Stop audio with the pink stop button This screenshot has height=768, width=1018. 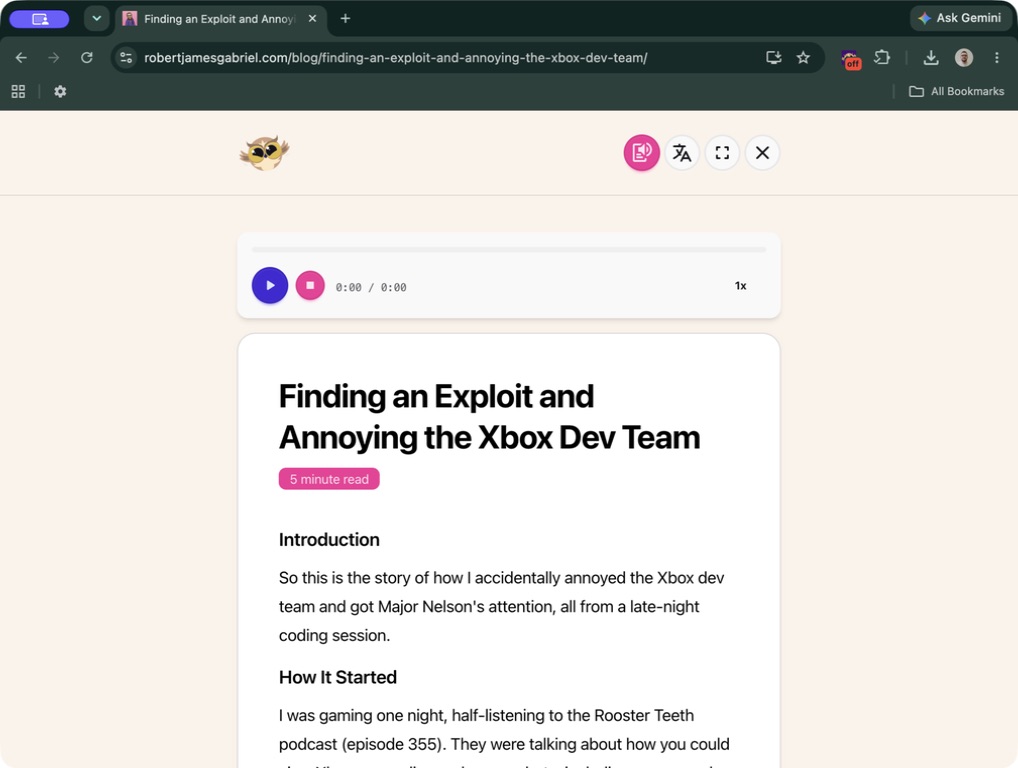click(310, 285)
